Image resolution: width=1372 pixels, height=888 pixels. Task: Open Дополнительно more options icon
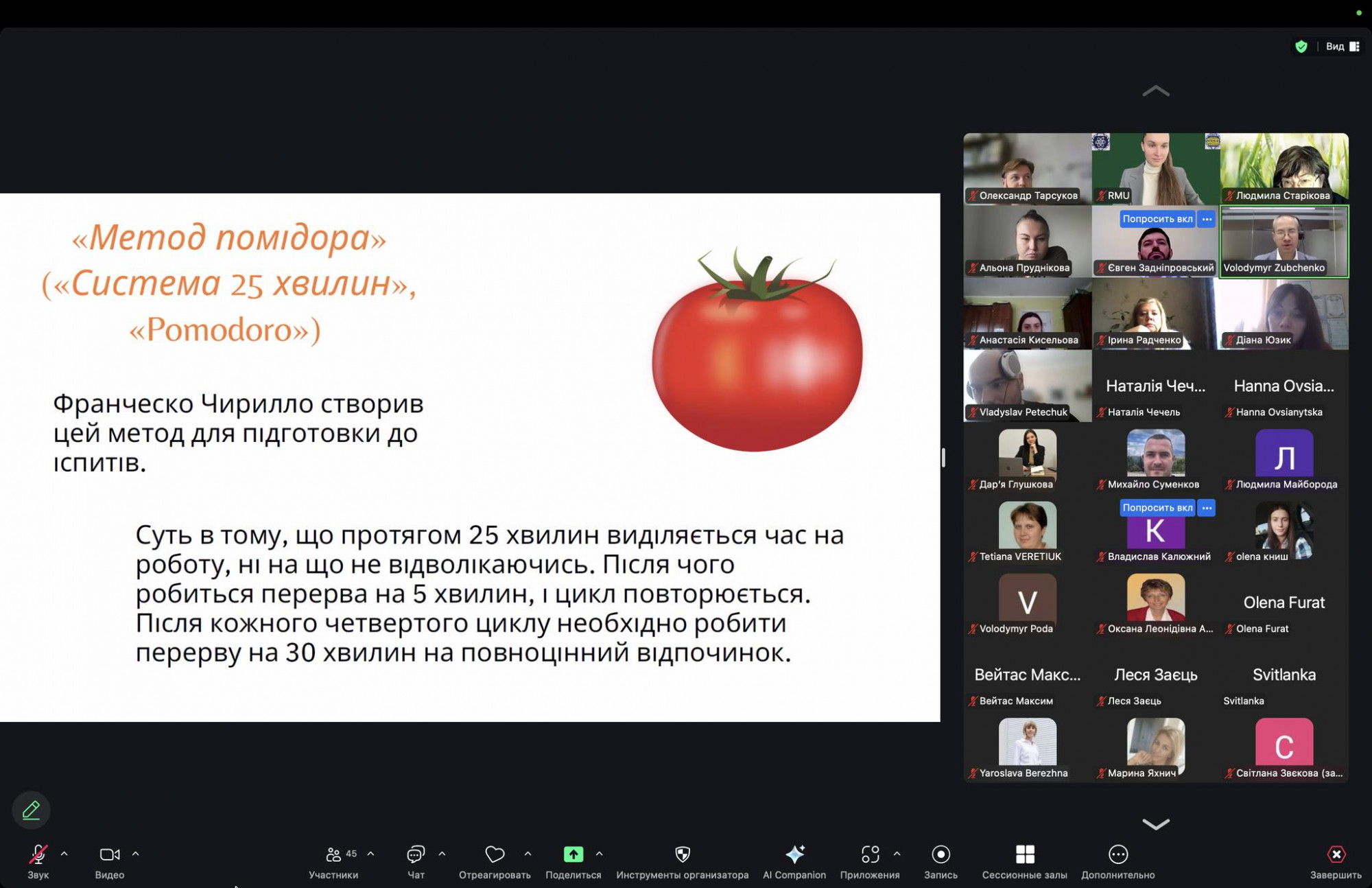click(1117, 854)
